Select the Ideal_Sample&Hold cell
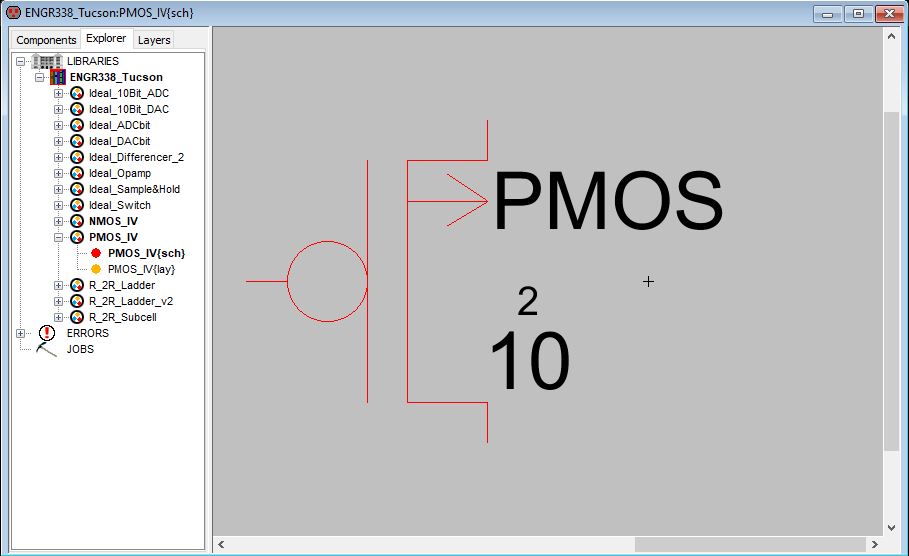This screenshot has height=556, width=909. [x=134, y=189]
